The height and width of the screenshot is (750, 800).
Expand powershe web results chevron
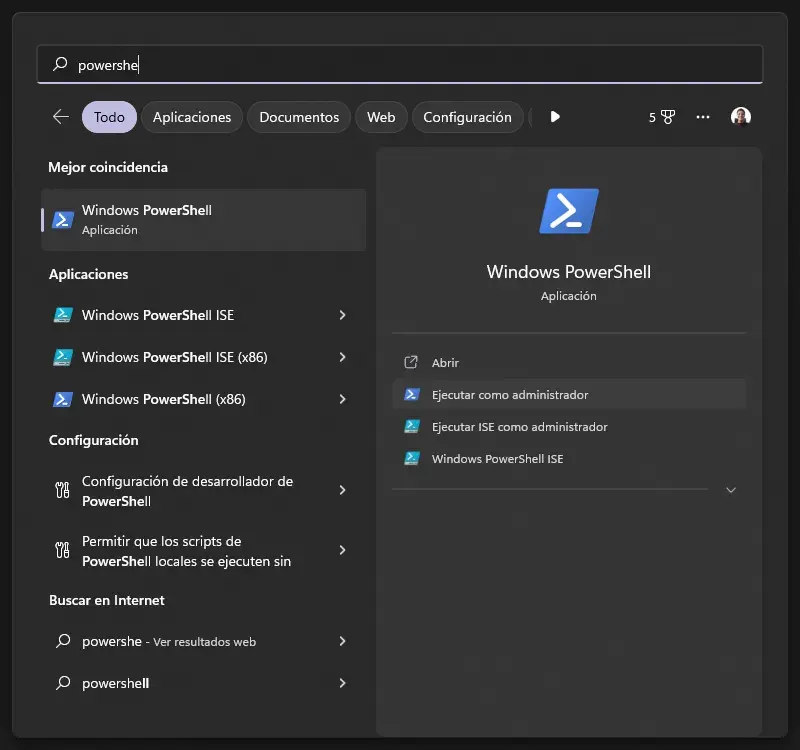342,641
